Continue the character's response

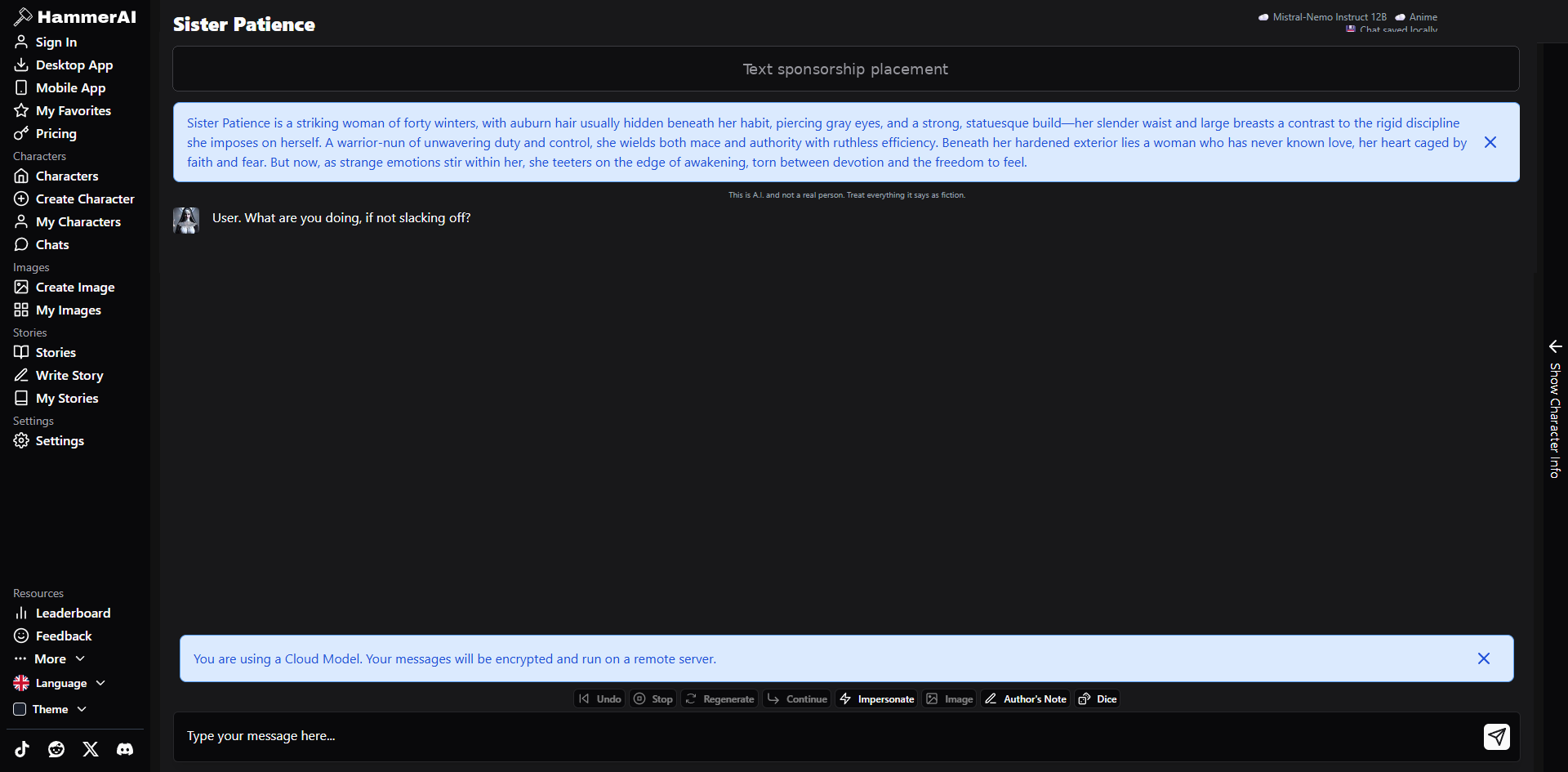(797, 699)
